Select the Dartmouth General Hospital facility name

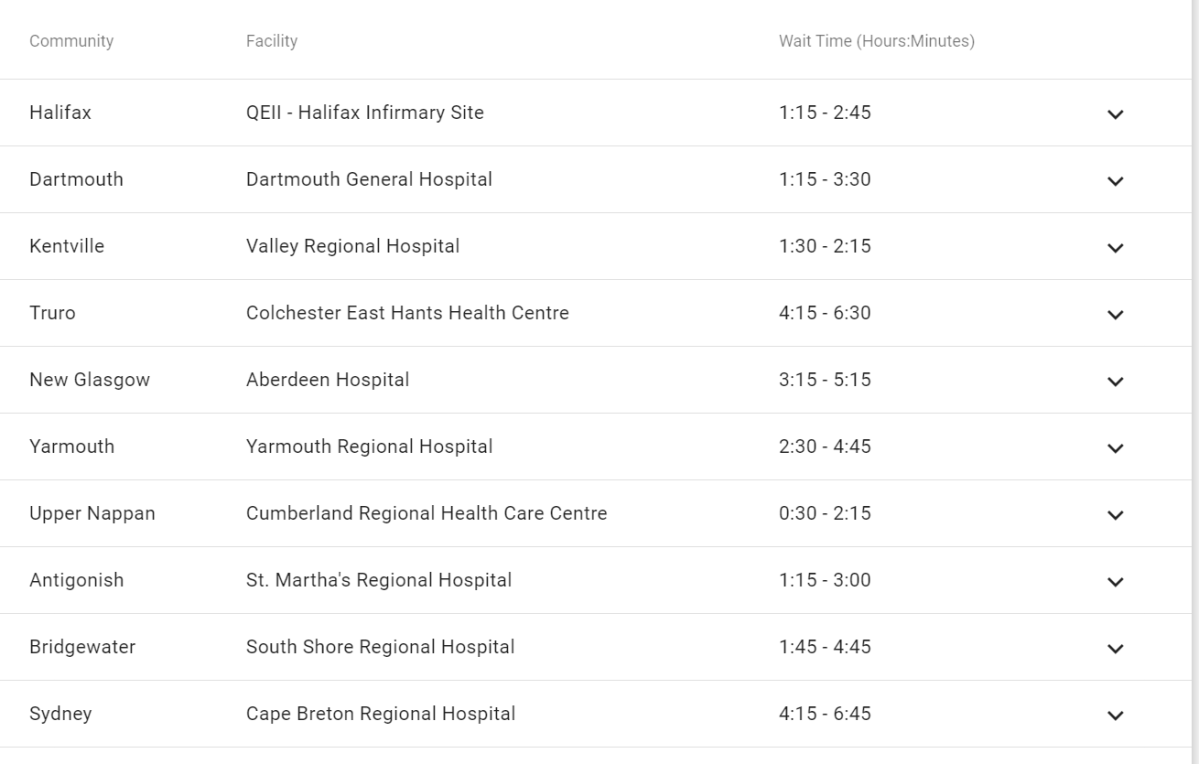coord(369,180)
